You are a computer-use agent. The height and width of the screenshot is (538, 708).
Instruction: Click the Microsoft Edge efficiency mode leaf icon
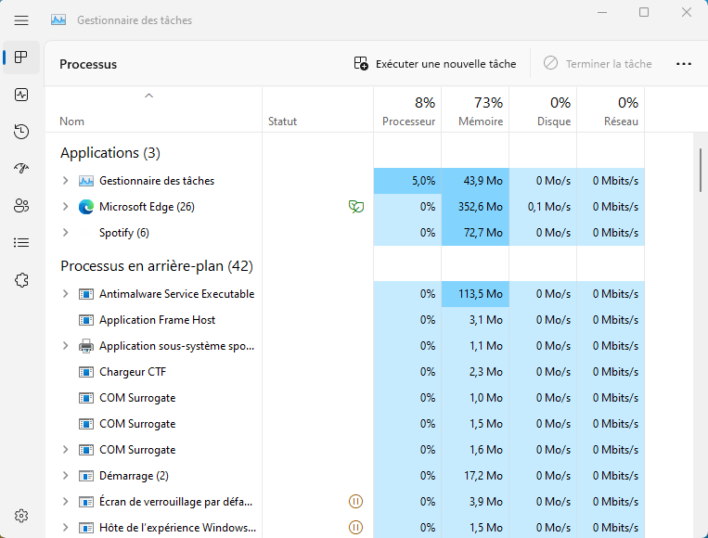point(355,207)
